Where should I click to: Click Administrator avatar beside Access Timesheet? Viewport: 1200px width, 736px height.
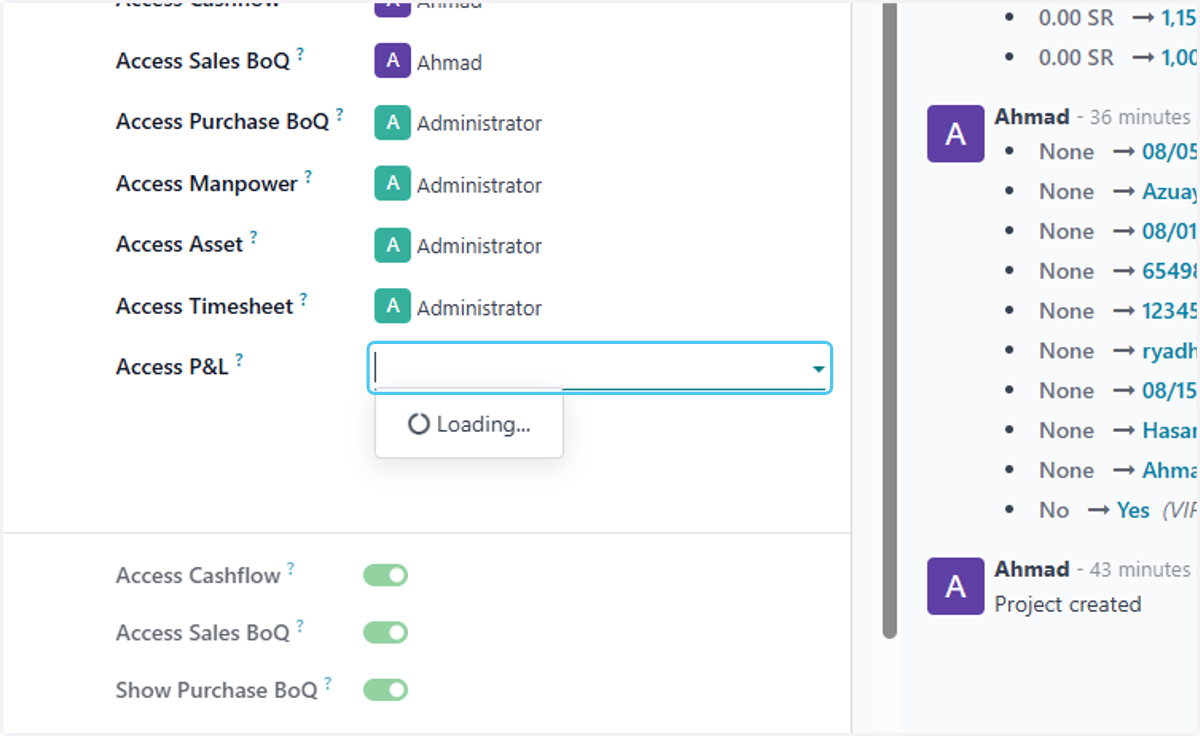(x=392, y=307)
